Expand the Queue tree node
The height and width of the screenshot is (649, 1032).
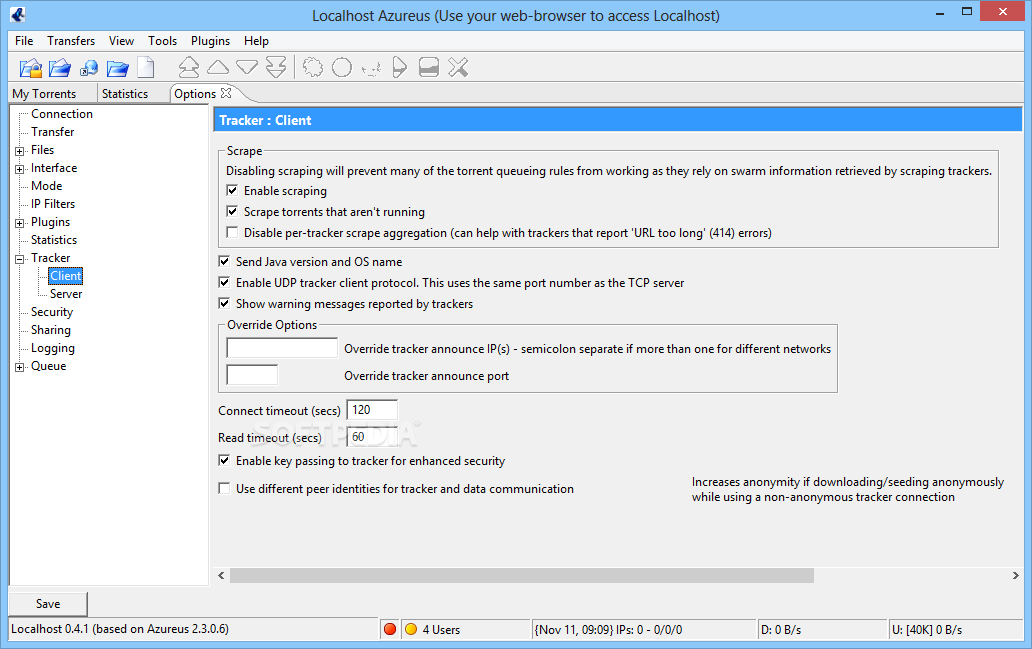coord(20,367)
